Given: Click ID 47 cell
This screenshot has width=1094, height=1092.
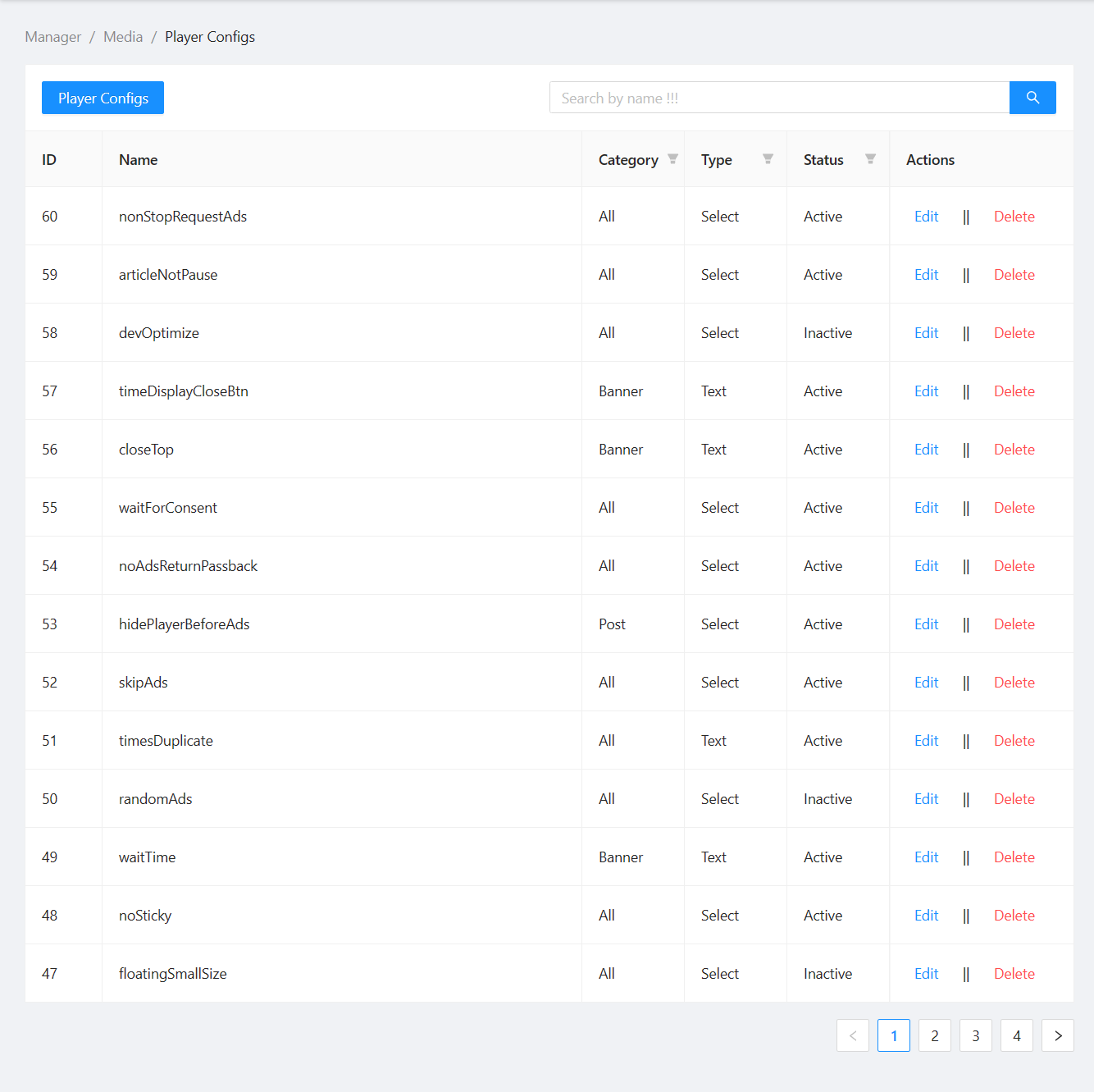Looking at the screenshot, I should pyautogui.click(x=64, y=974).
